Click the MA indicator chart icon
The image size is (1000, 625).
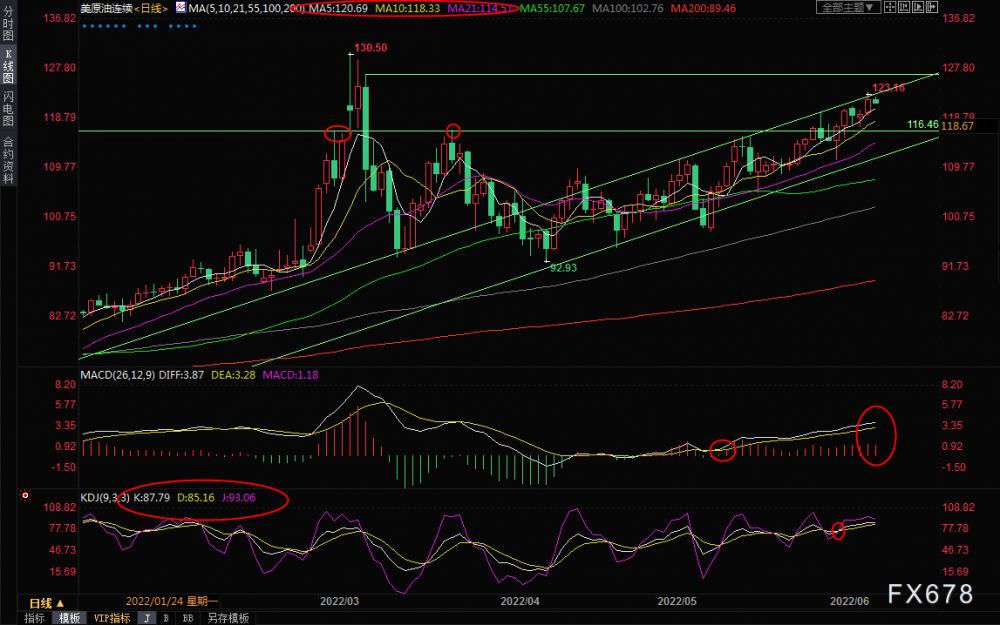(180, 8)
